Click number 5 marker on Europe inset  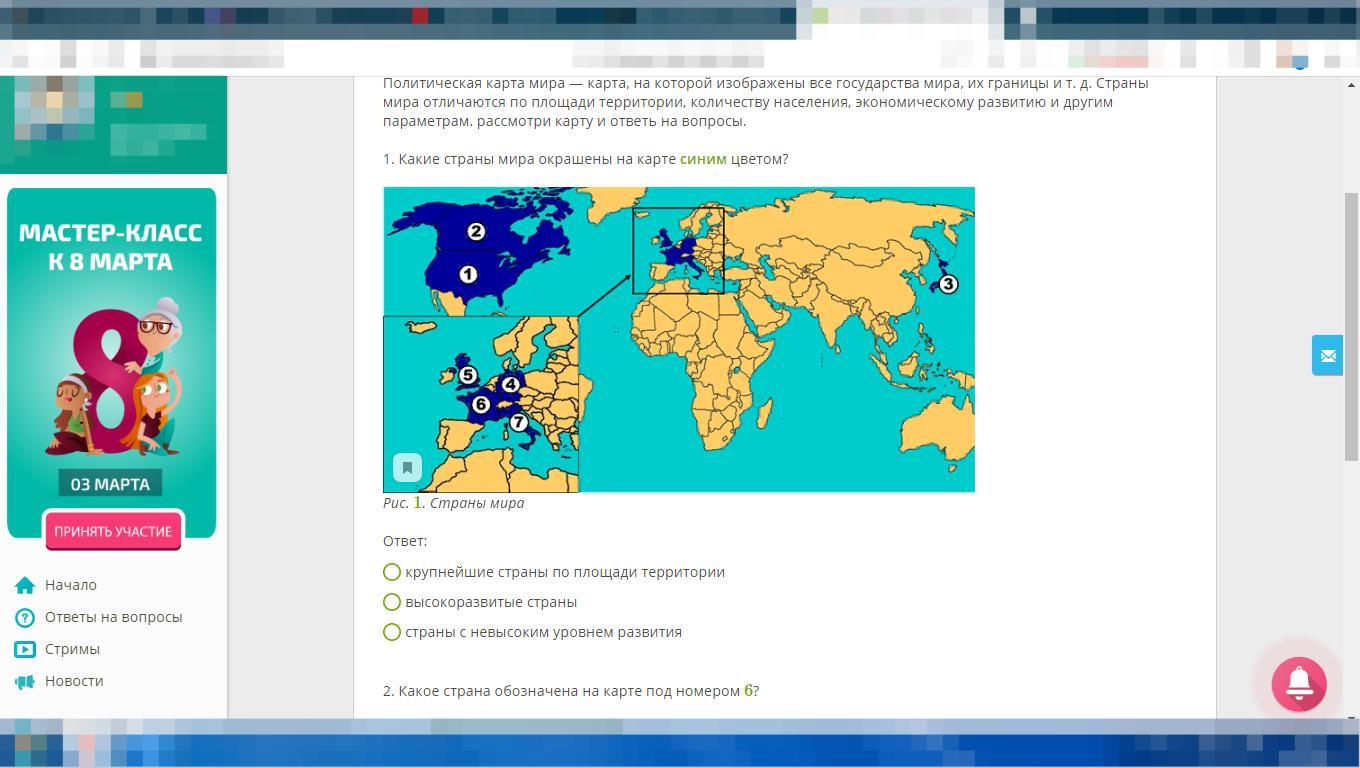(x=468, y=375)
